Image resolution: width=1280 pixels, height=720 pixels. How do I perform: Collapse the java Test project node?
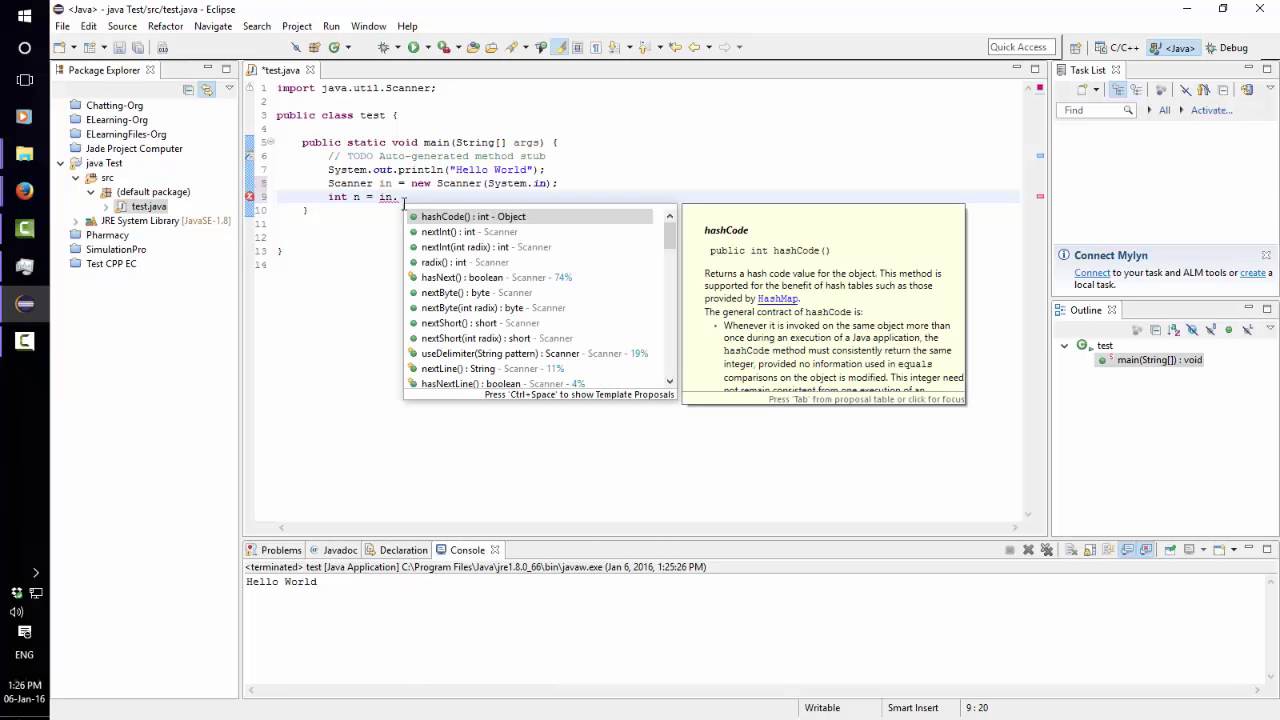point(61,163)
